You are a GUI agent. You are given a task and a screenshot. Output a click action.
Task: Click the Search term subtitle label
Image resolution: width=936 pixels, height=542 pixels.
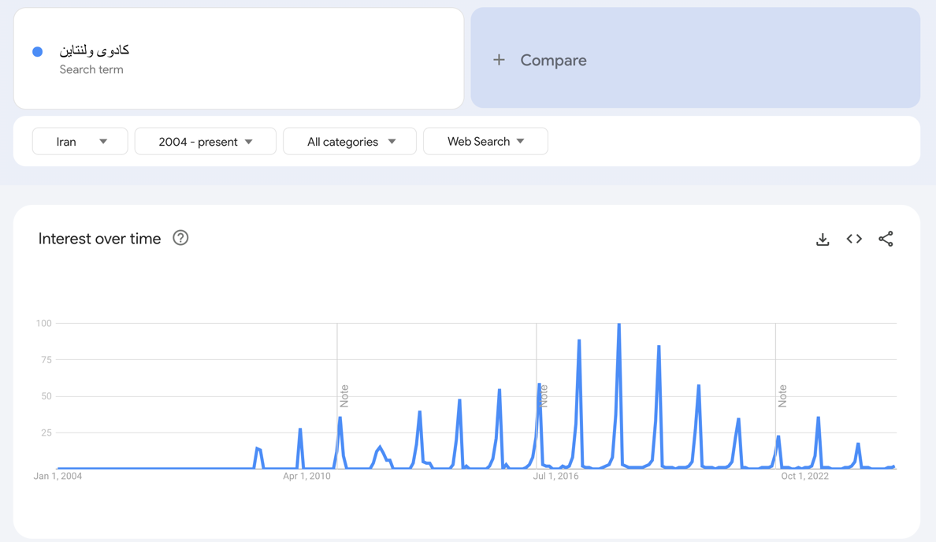(x=91, y=70)
